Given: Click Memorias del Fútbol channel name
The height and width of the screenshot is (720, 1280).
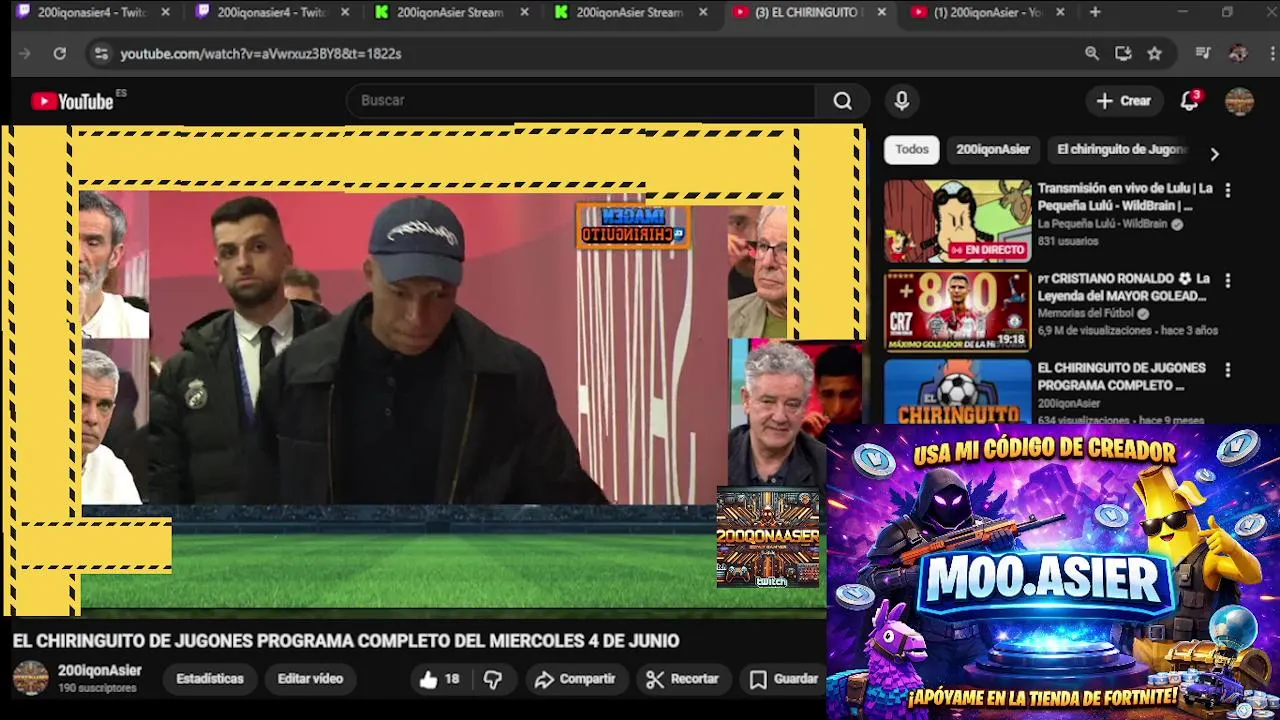Looking at the screenshot, I should pos(1086,313).
